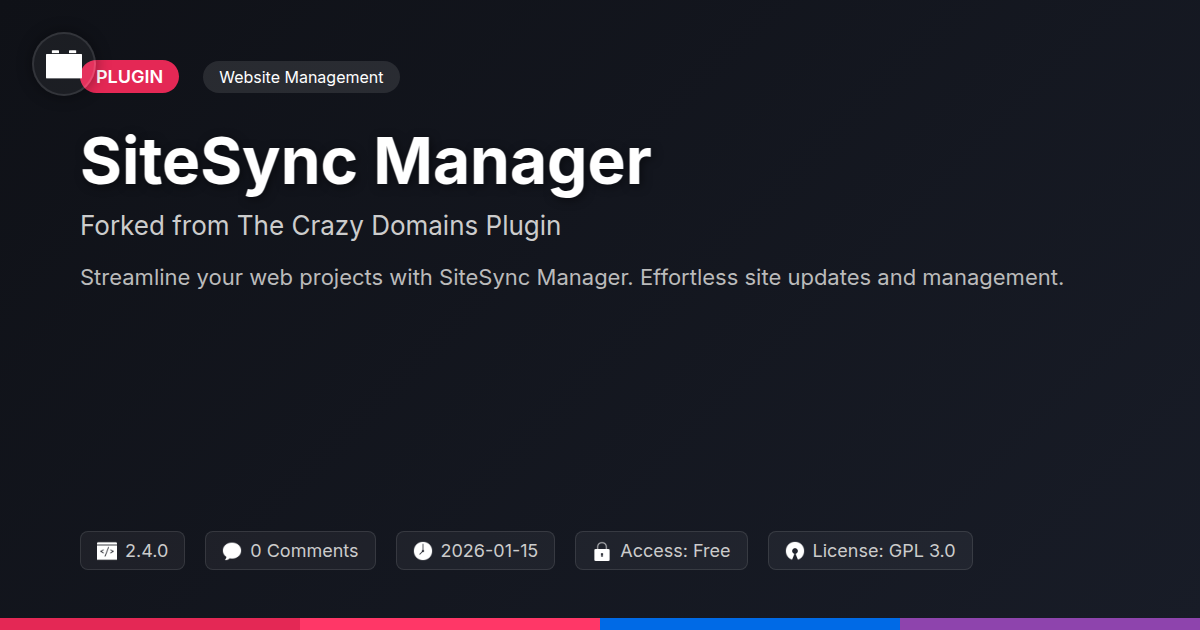
Task: Click the red PLUGIN badge
Action: click(130, 77)
